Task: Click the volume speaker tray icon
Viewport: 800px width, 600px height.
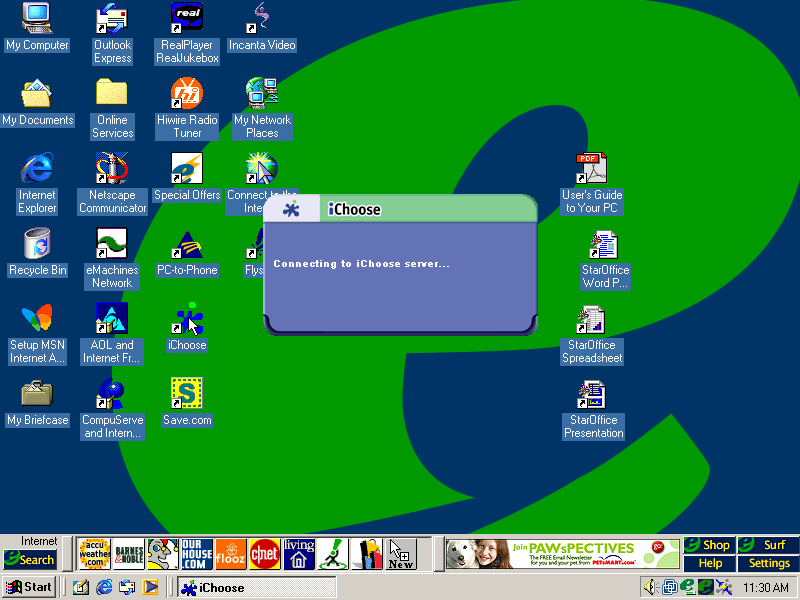Action: click(651, 587)
